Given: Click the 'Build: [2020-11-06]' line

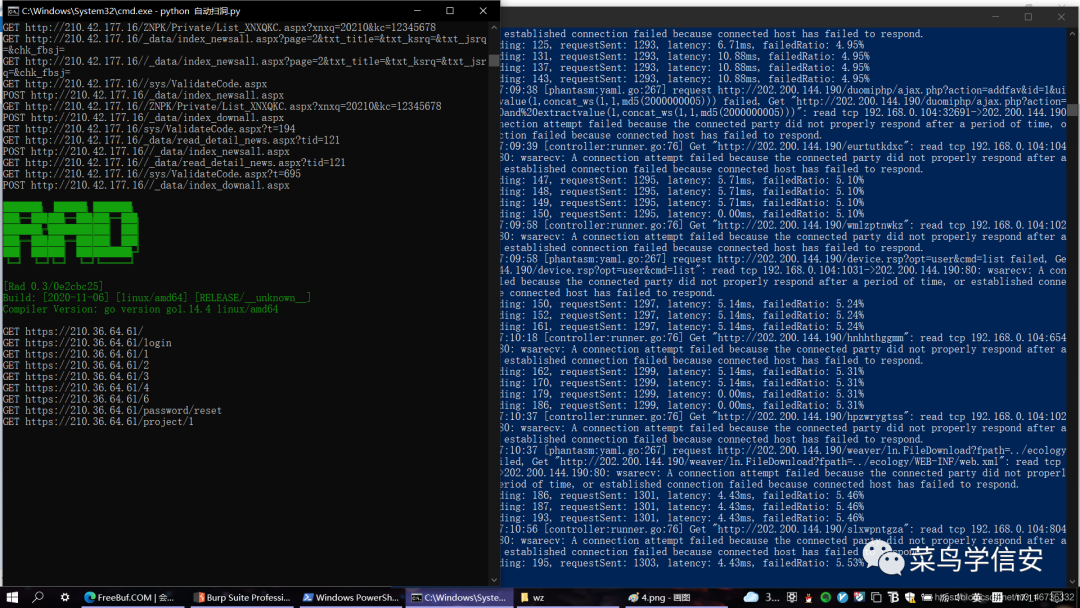Looking at the screenshot, I should [x=157, y=297].
